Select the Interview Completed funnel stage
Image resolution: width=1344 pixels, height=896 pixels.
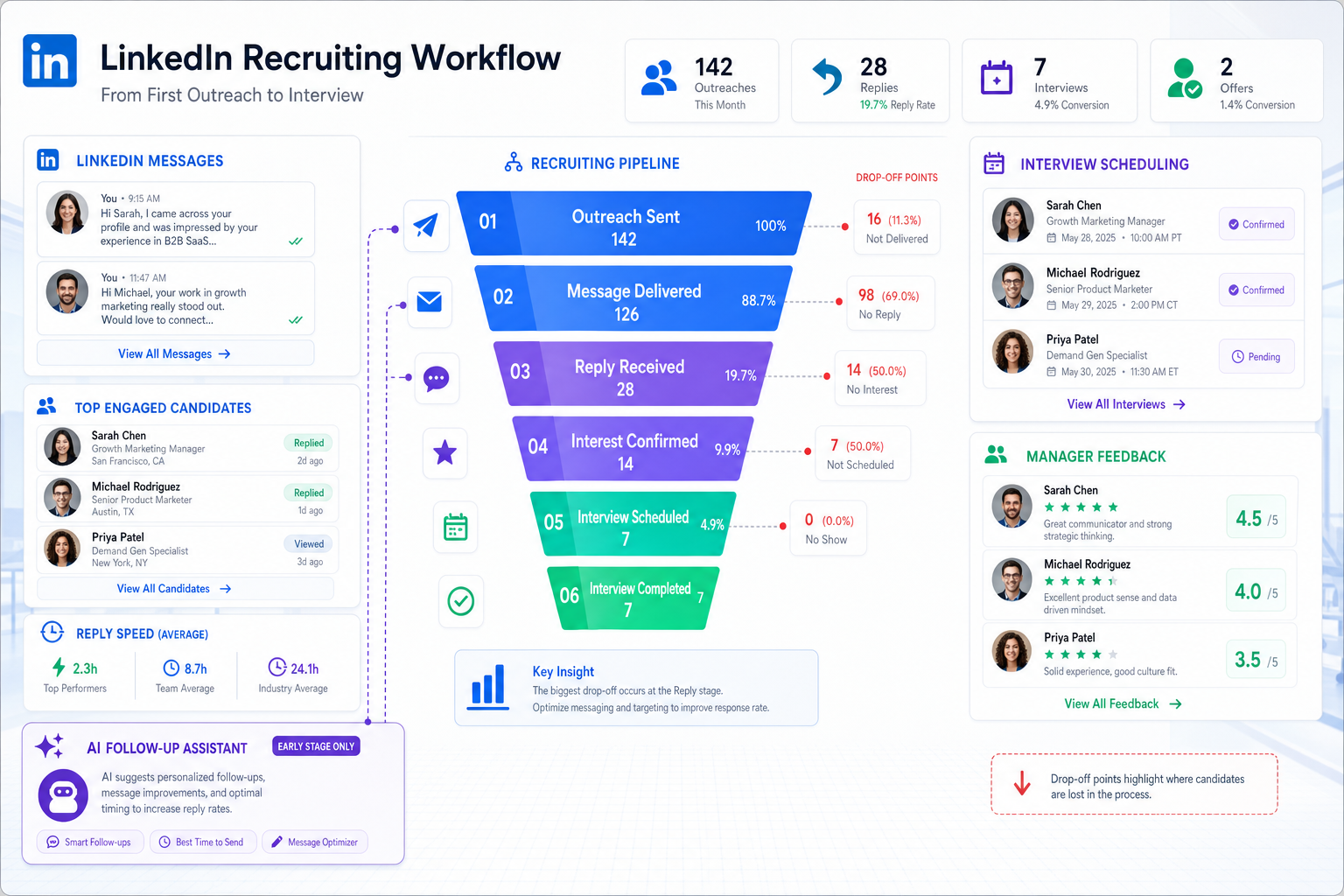pos(633,598)
